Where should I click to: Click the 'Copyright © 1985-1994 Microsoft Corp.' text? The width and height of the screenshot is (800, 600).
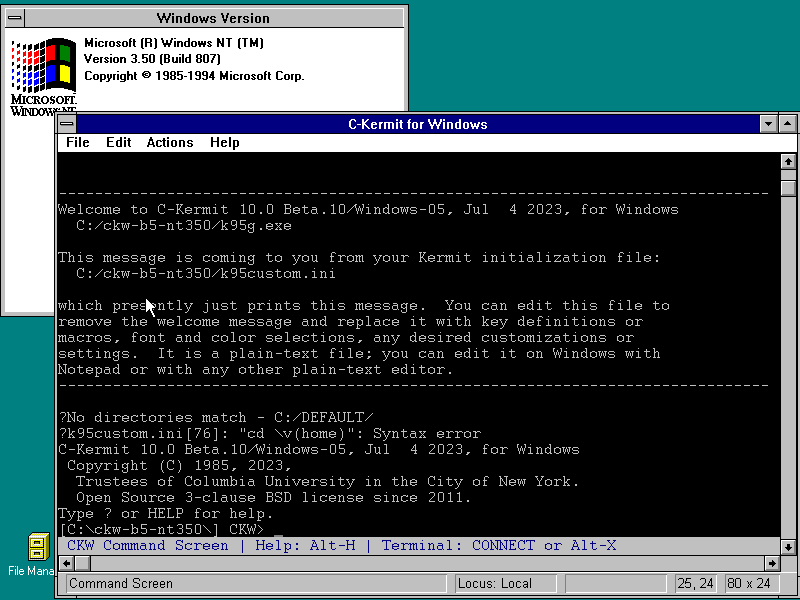pyautogui.click(x=194, y=76)
